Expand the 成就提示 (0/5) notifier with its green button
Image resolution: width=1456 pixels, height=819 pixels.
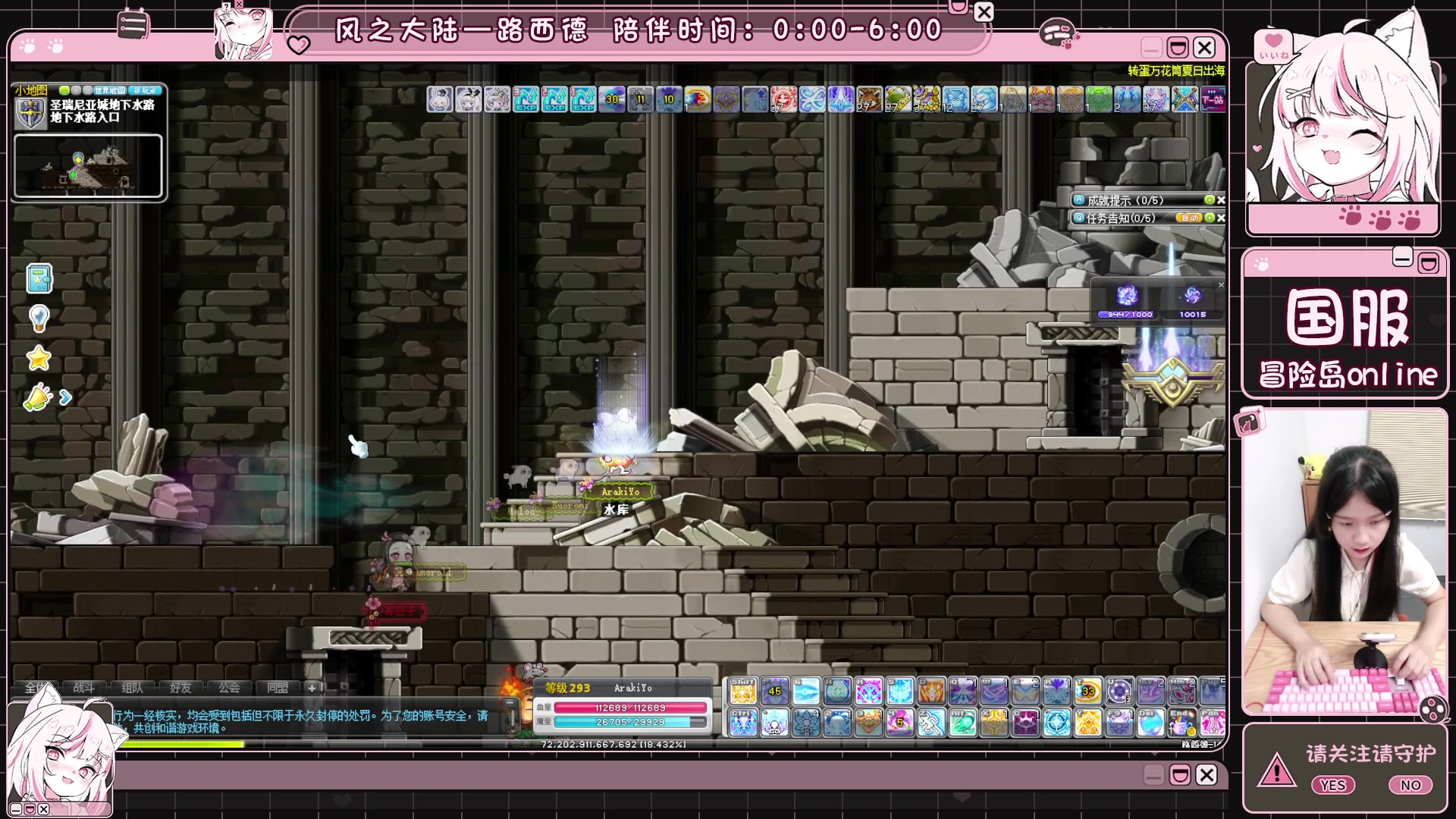pos(1210,200)
